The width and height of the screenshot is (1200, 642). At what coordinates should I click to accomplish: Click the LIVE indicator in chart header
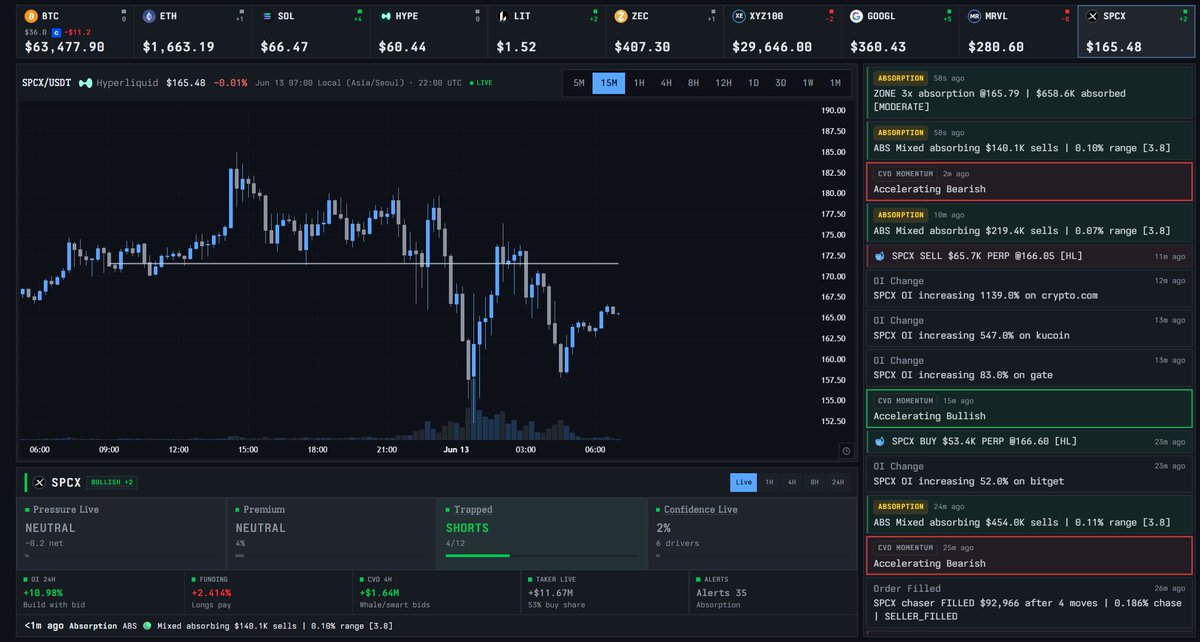tap(479, 83)
